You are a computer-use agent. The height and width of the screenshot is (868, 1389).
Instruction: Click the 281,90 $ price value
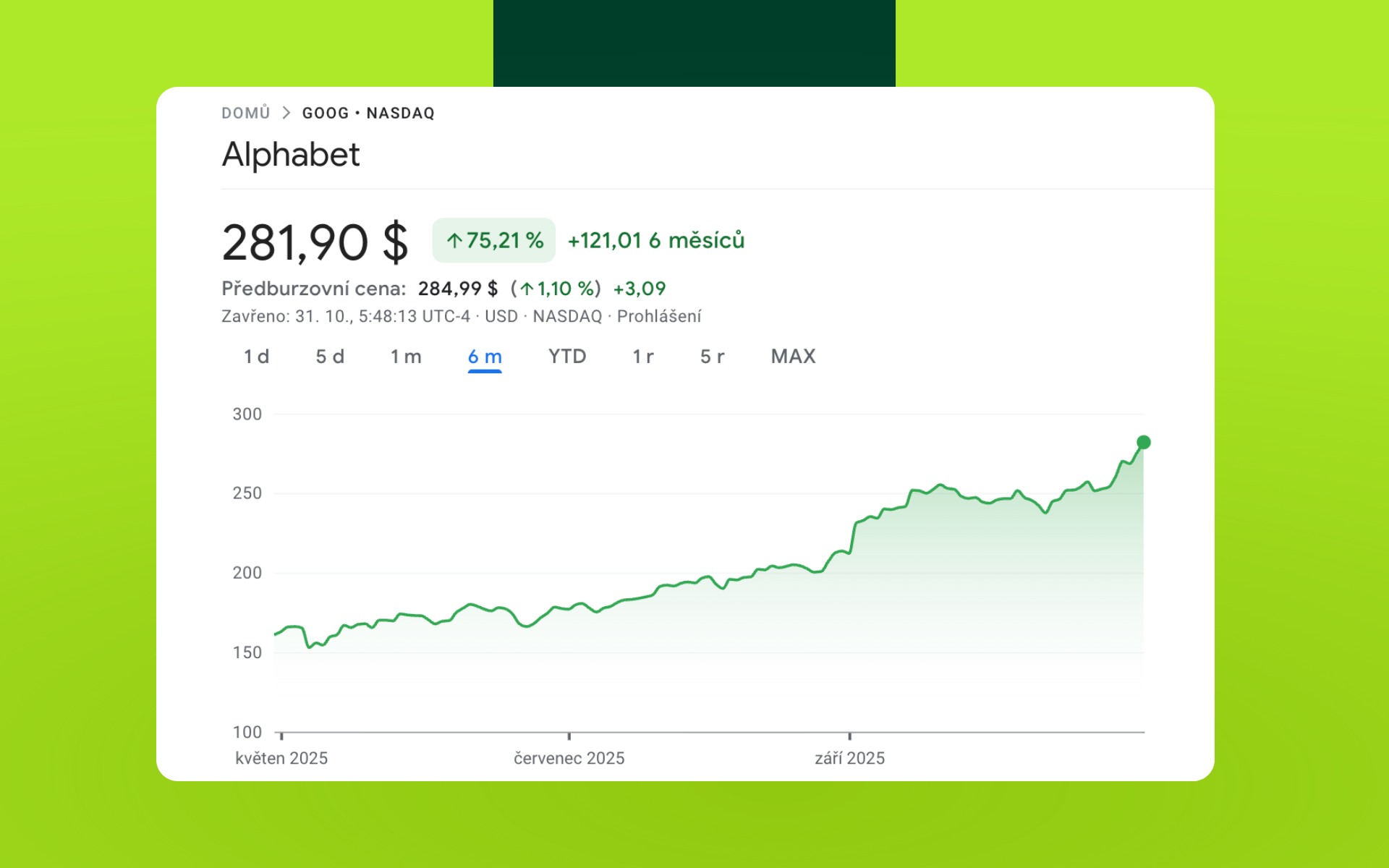[x=315, y=242]
